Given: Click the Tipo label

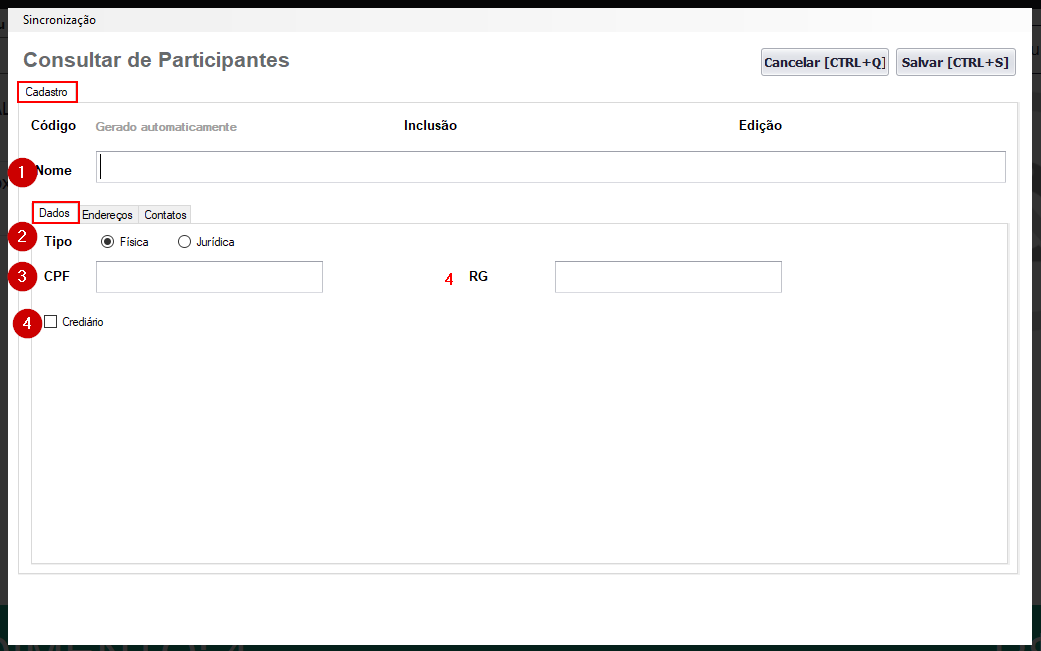Looking at the screenshot, I should (x=58, y=242).
